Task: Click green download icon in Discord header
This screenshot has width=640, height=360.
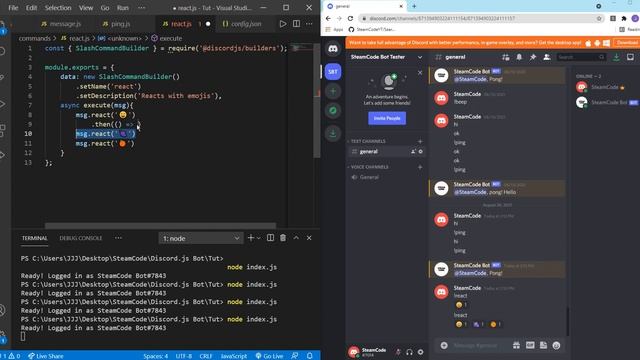Action: coord(616,57)
